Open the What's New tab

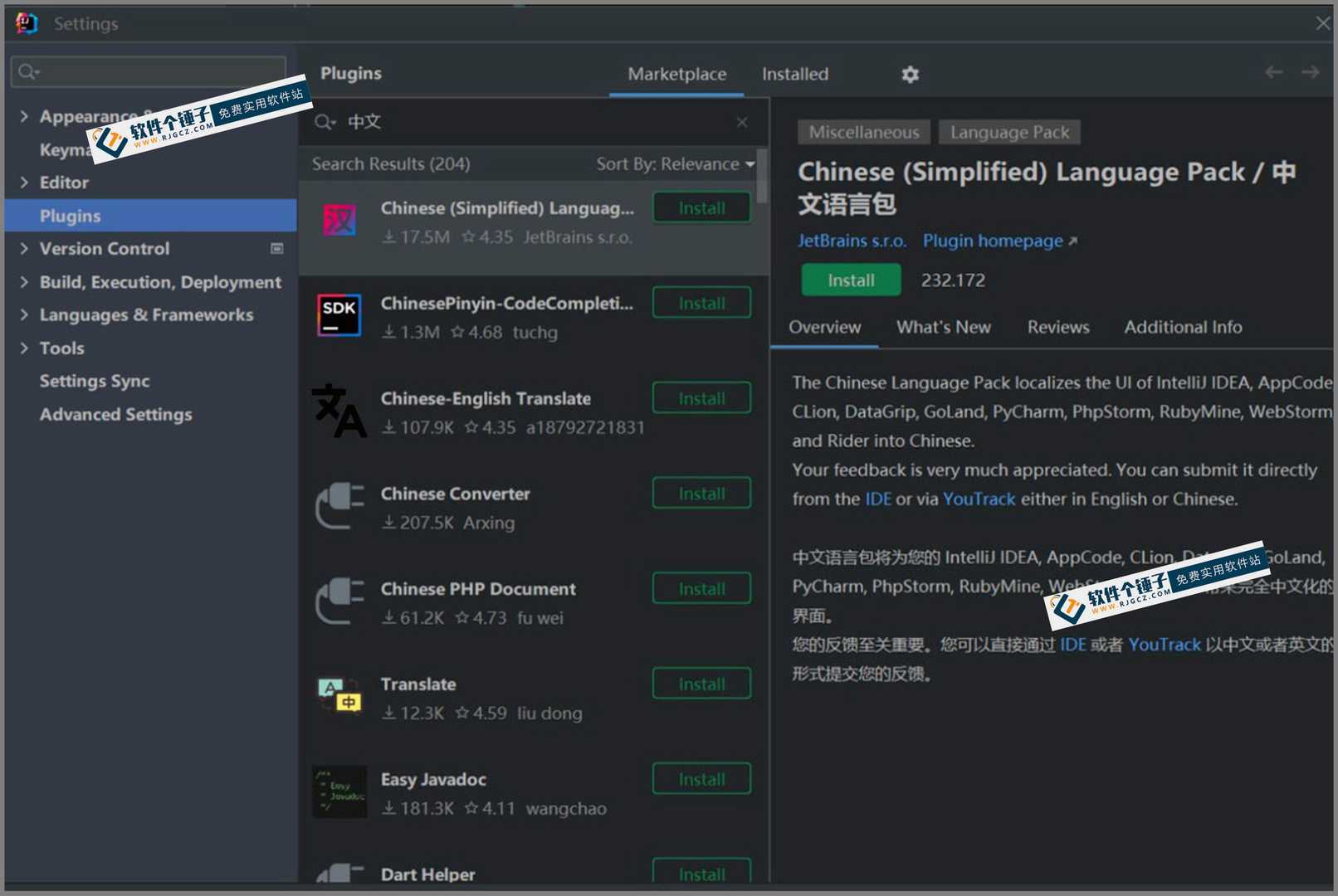tap(944, 328)
